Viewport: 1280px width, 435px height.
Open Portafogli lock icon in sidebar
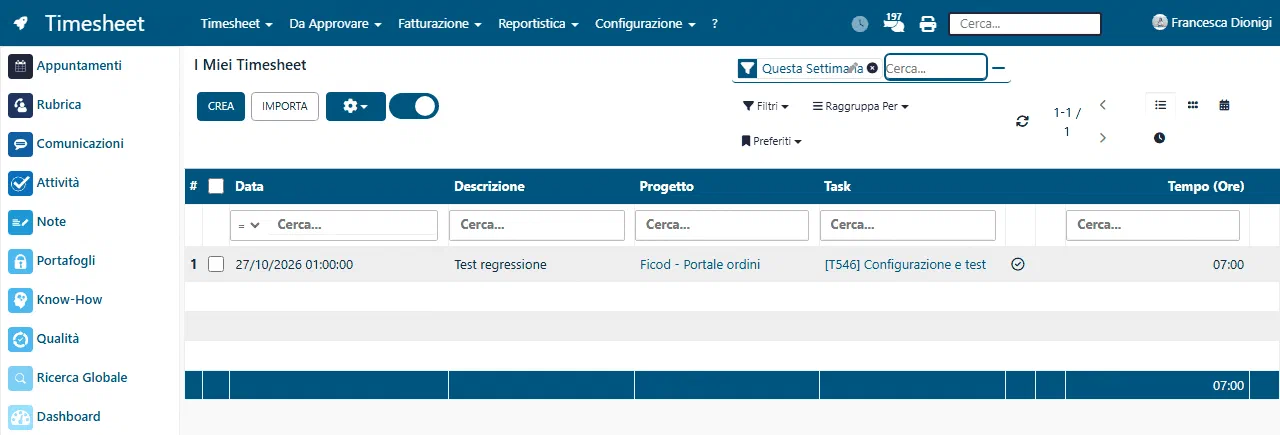point(21,261)
